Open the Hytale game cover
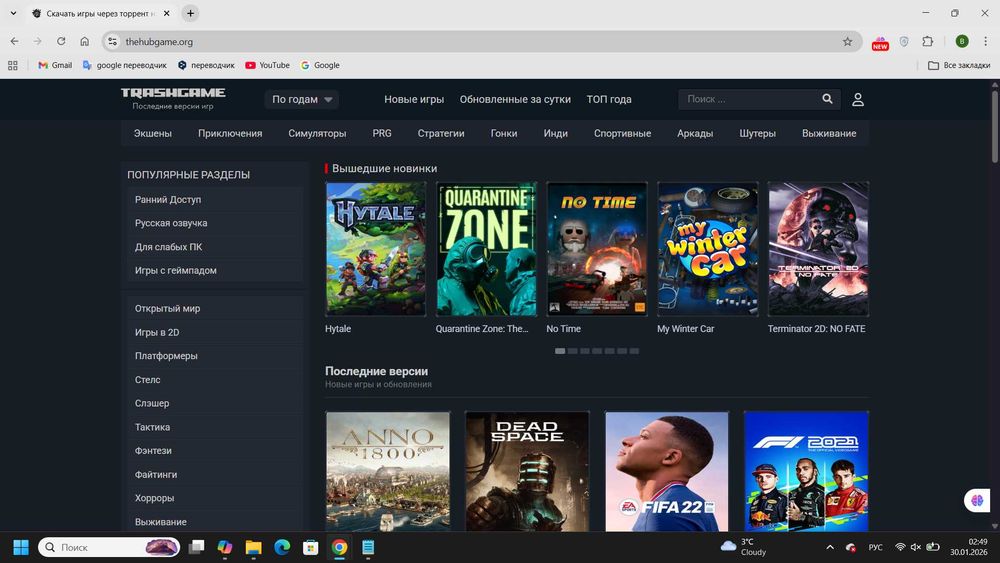Image resolution: width=1000 pixels, height=563 pixels. pyautogui.click(x=376, y=249)
